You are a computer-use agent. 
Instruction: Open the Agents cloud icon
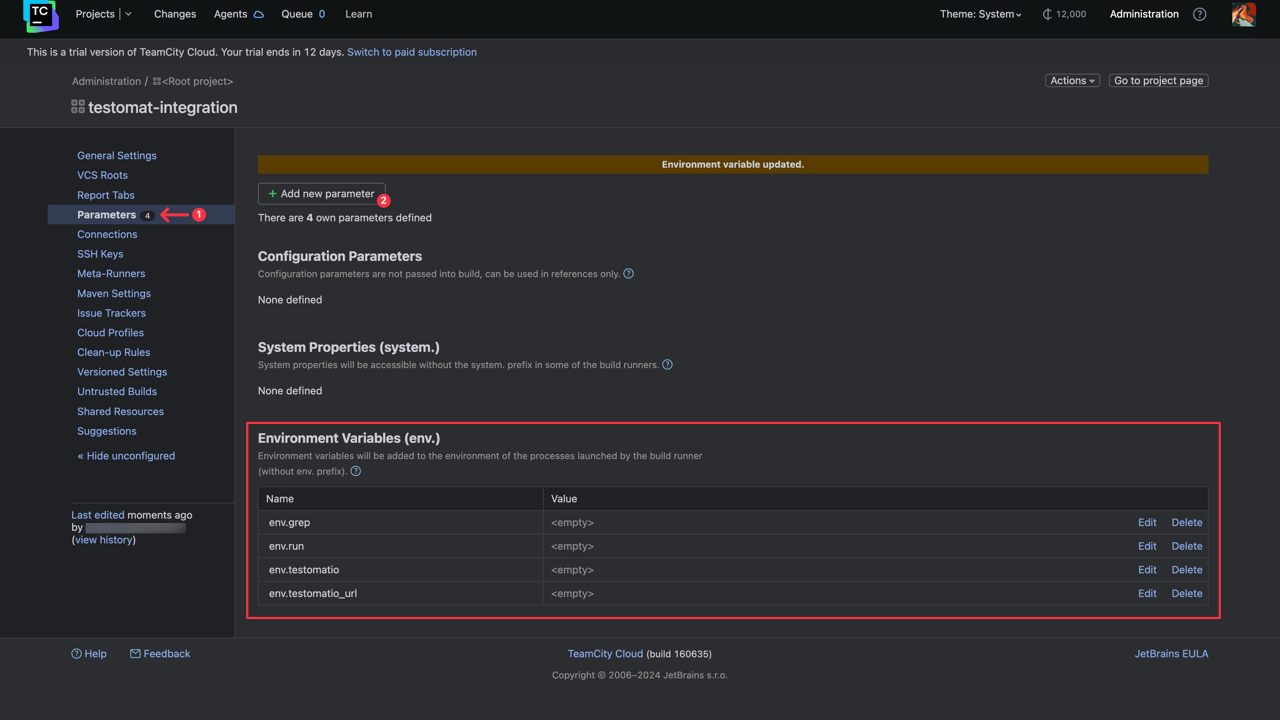tap(258, 14)
